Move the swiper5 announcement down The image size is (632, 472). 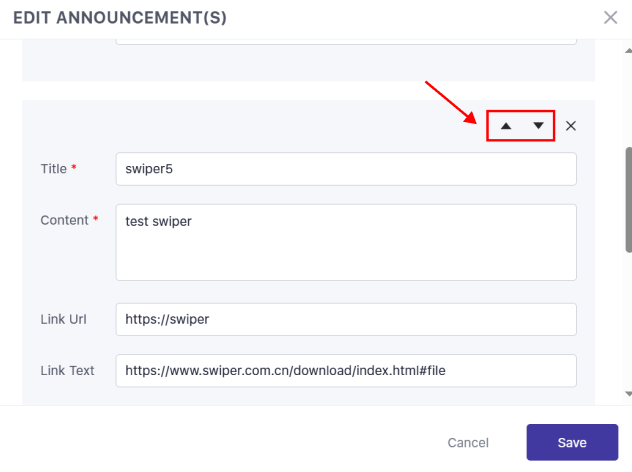[538, 126]
